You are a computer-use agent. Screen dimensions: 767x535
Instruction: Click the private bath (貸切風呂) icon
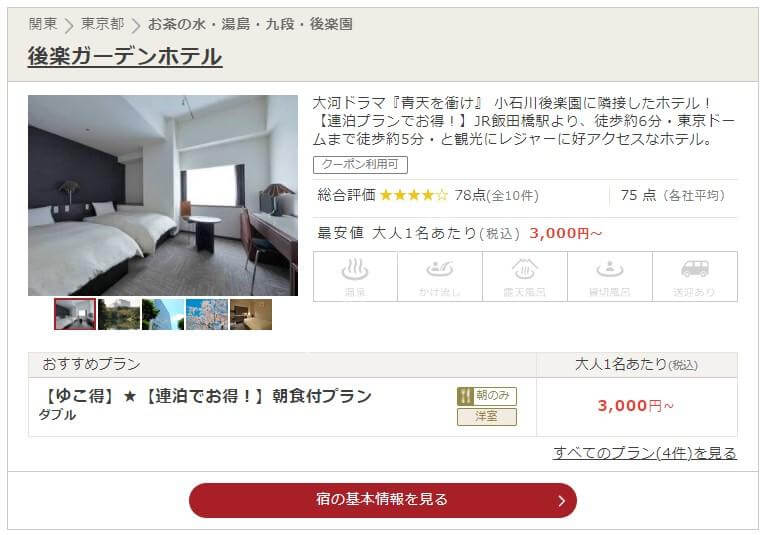[x=609, y=276]
